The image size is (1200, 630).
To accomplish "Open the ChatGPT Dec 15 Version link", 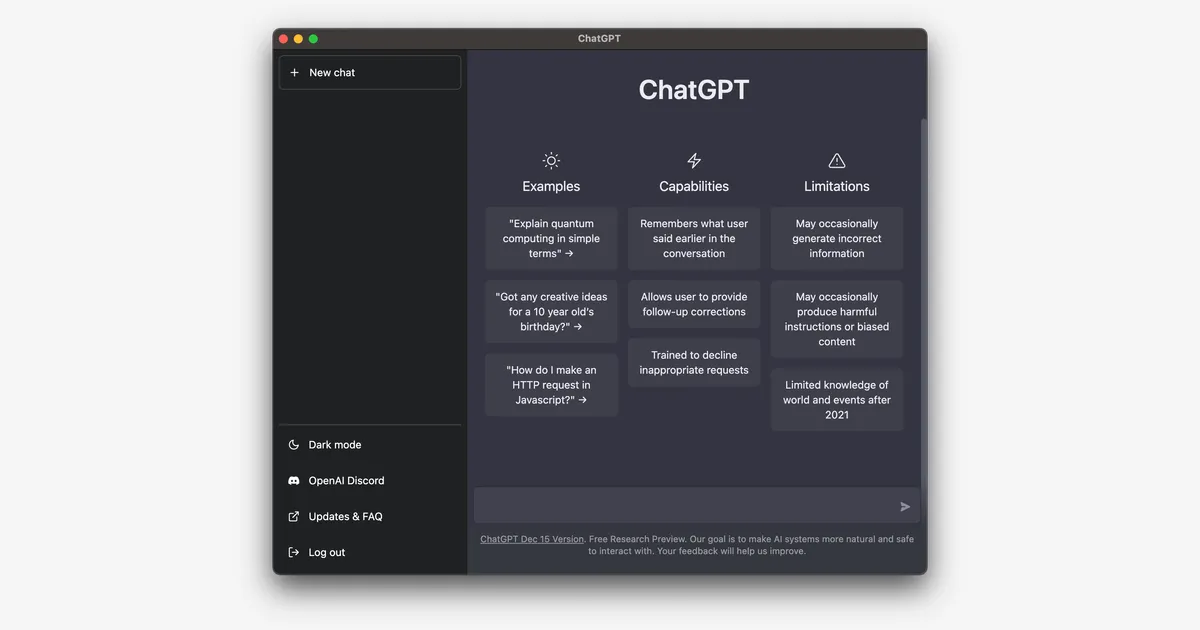I will click(532, 539).
